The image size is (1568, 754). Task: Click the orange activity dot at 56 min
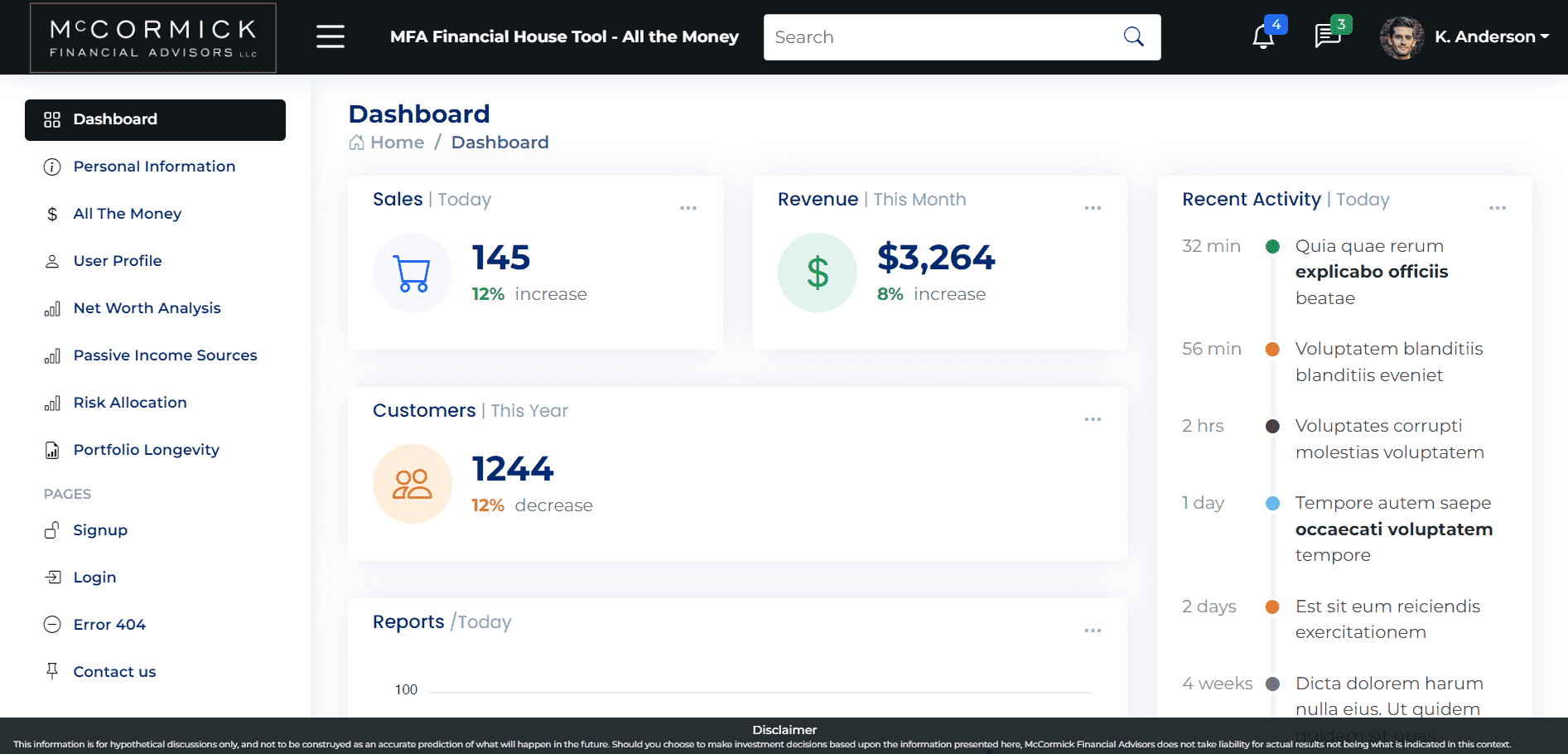click(x=1273, y=349)
